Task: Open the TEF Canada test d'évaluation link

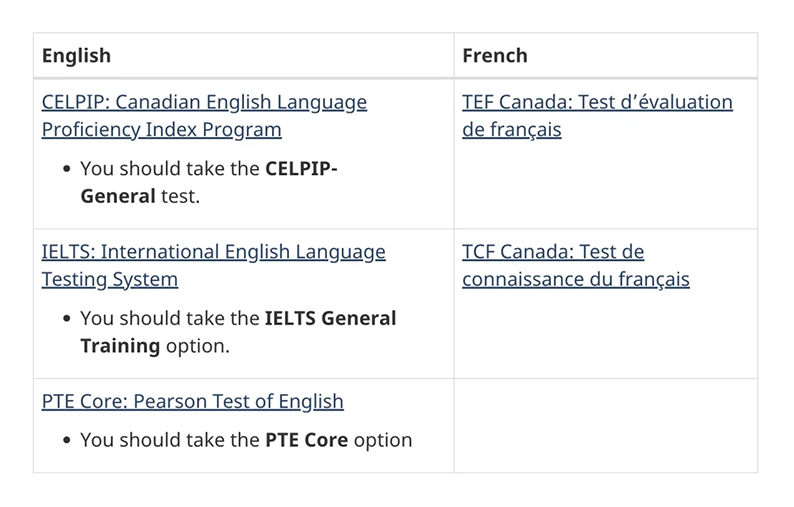Action: pos(597,103)
